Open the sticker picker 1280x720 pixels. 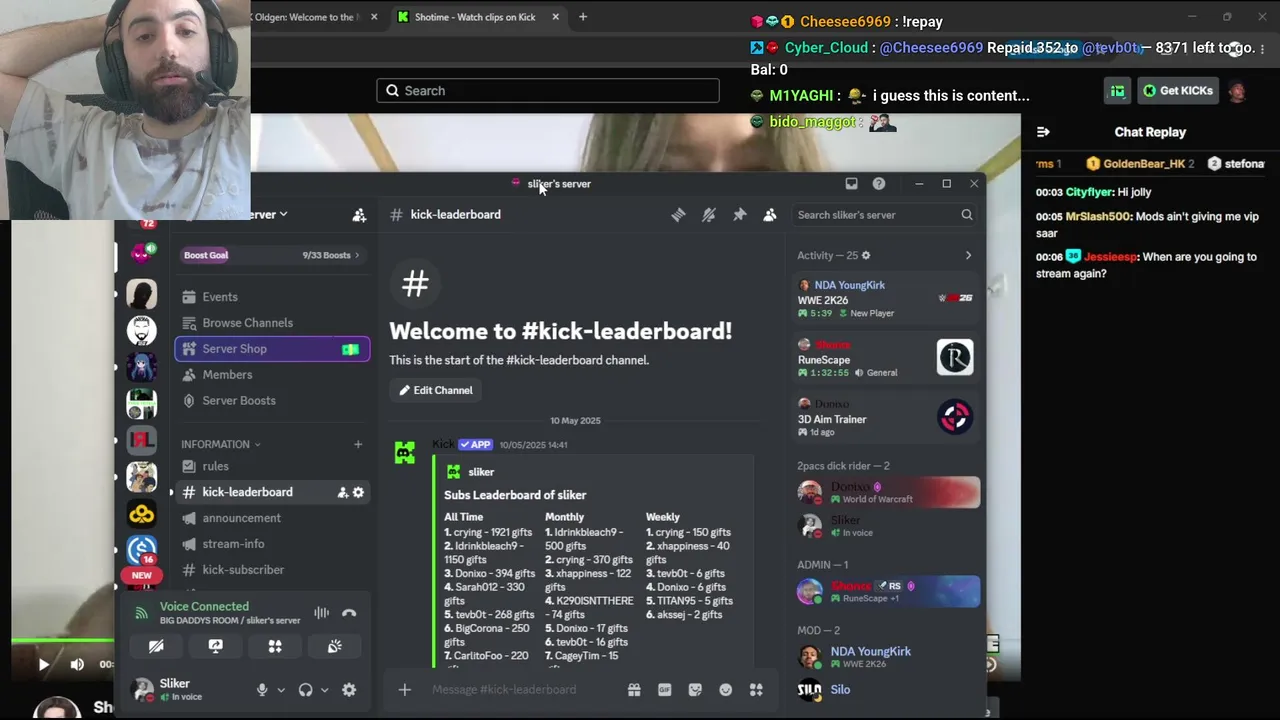pos(695,690)
